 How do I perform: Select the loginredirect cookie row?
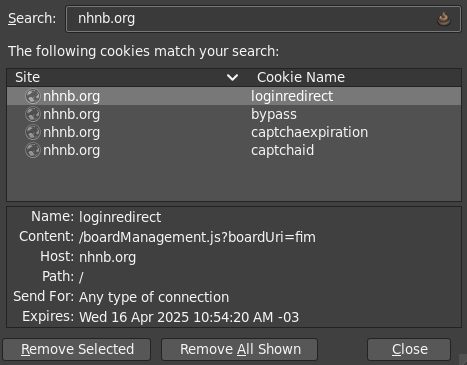coord(234,96)
